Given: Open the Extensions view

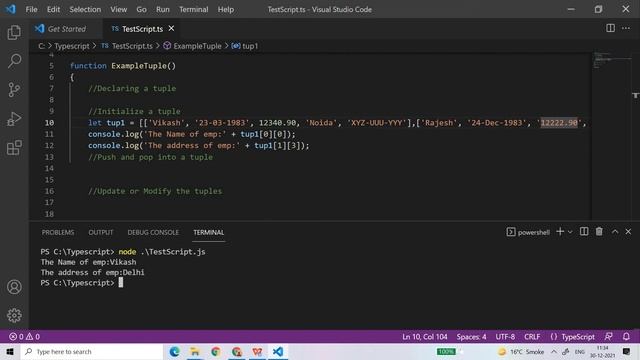Looking at the screenshot, I should click(x=14, y=147).
